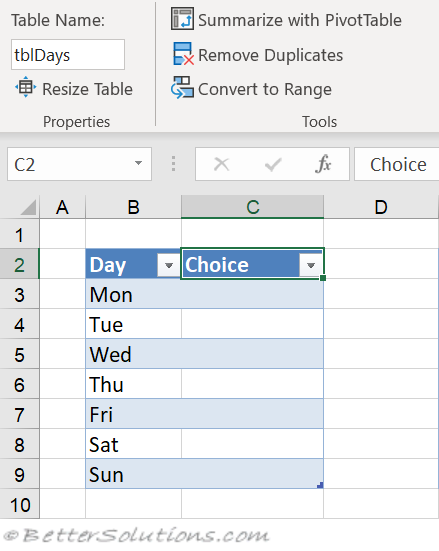439x551 pixels.
Task: Click the Cancel X icon in formula bar
Action: [222, 164]
